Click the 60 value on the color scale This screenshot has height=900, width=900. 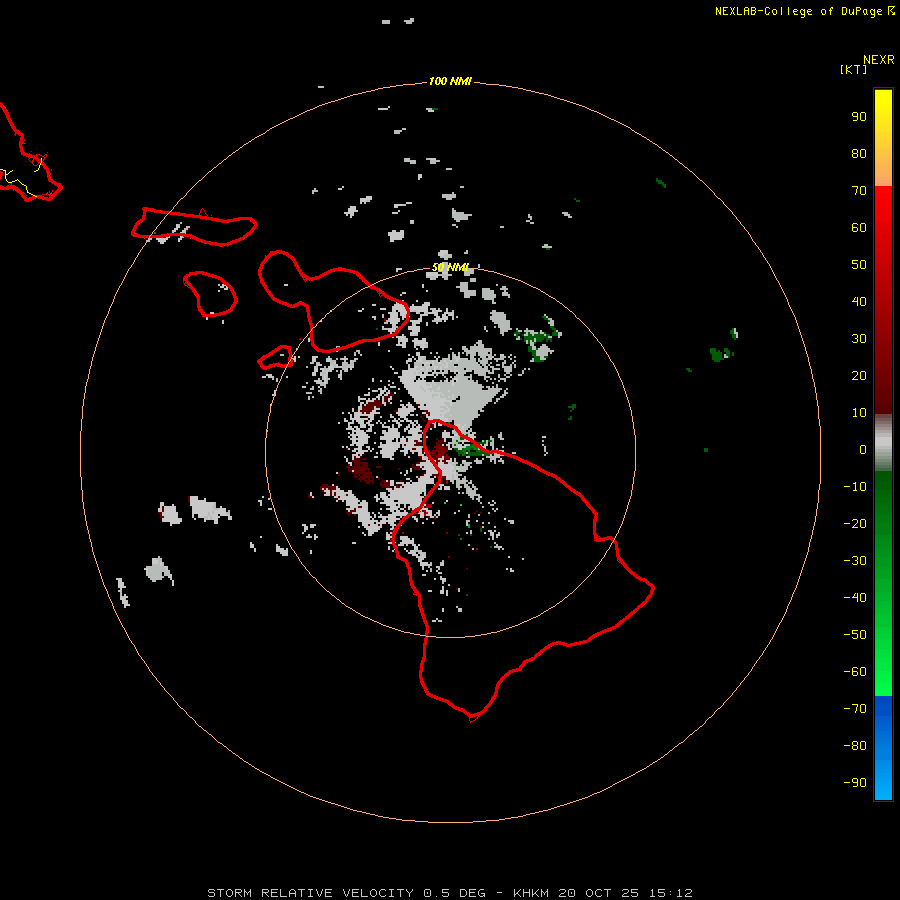tap(859, 227)
